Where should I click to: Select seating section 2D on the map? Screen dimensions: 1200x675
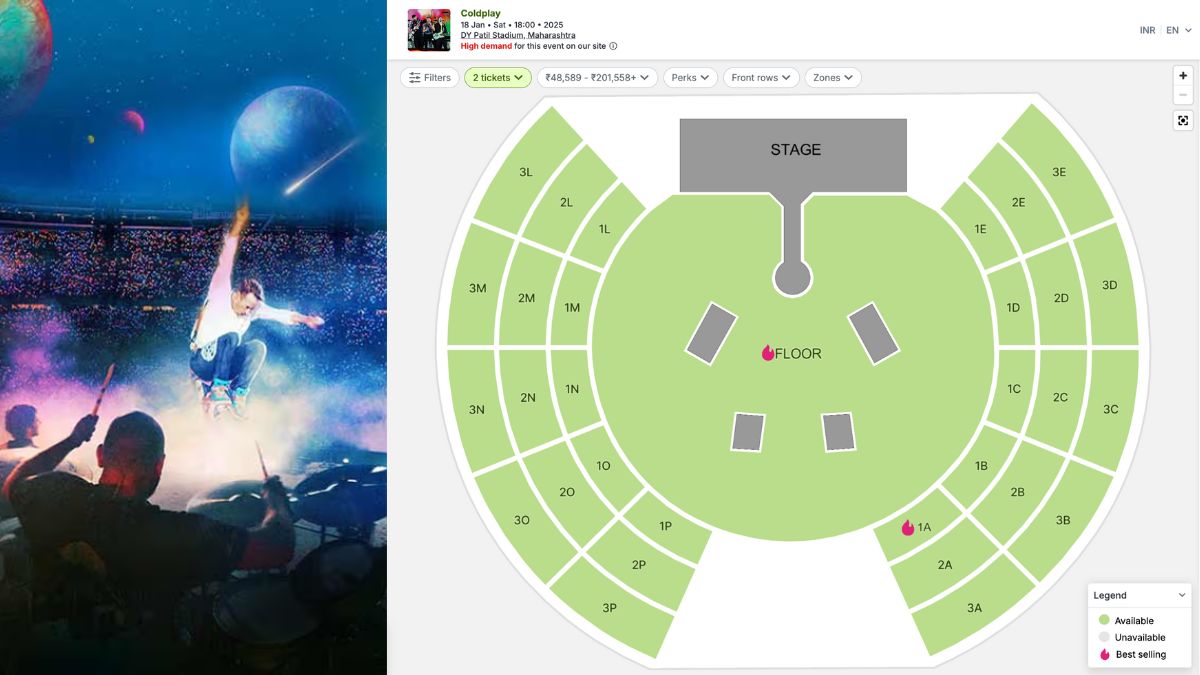point(1061,298)
